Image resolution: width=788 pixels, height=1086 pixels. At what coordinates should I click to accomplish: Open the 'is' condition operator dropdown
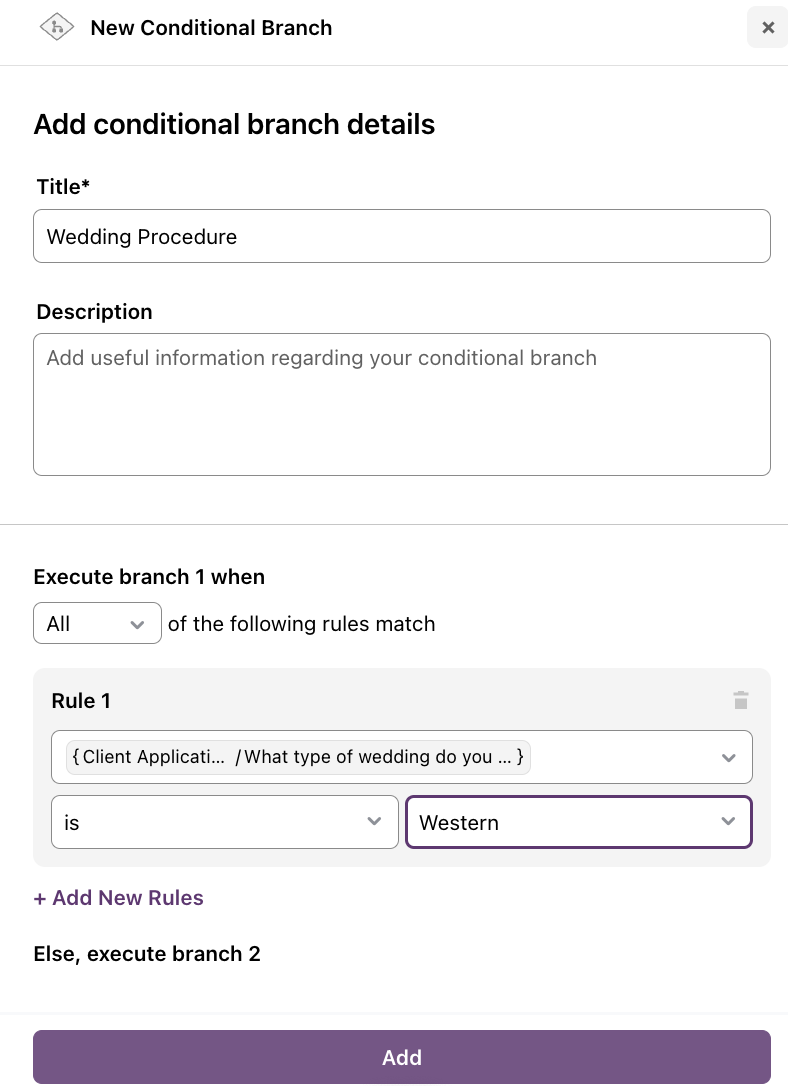click(225, 822)
